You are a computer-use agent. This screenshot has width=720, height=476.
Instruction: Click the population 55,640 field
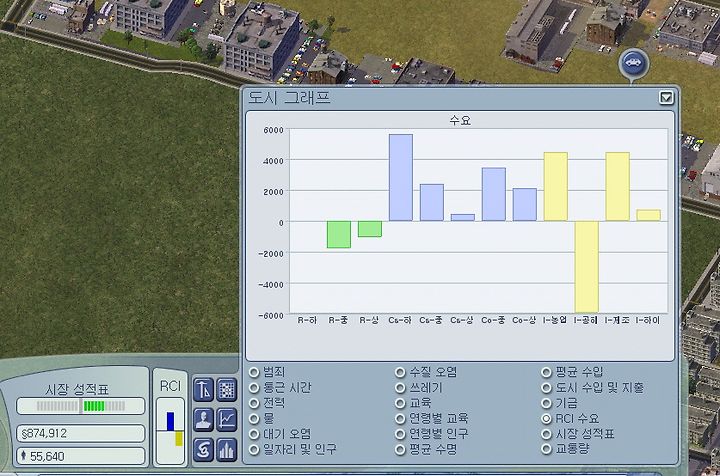81,456
